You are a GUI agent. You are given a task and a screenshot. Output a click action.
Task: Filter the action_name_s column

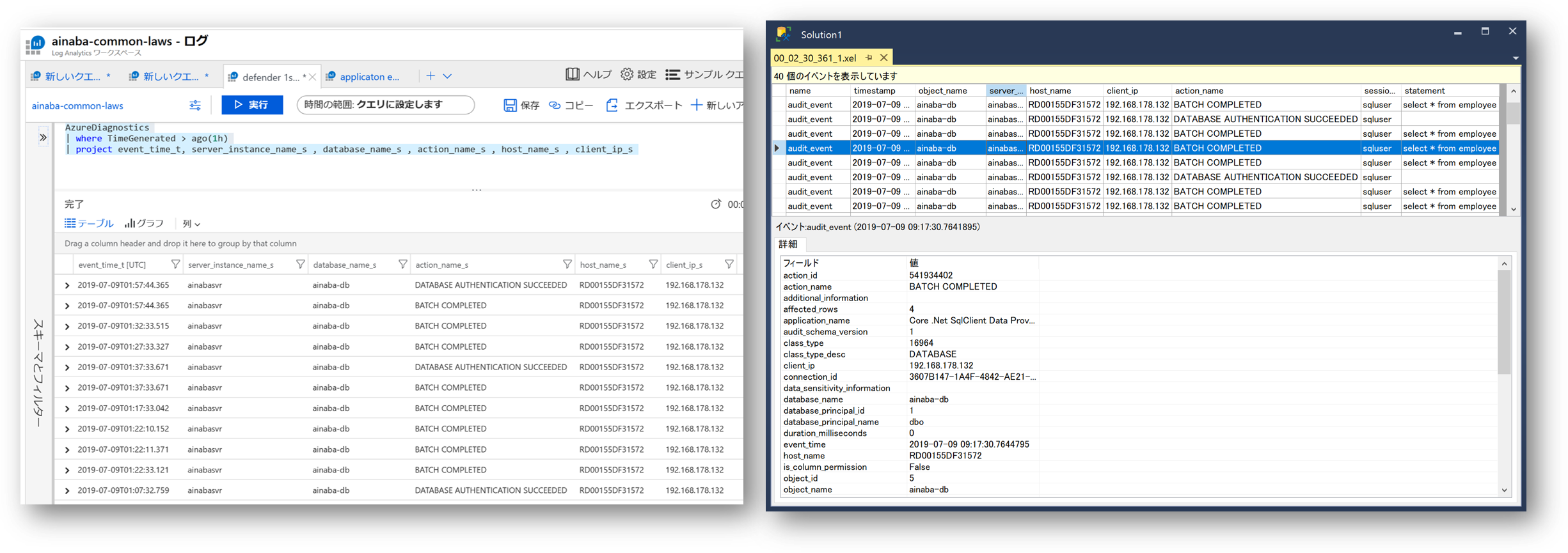567,264
